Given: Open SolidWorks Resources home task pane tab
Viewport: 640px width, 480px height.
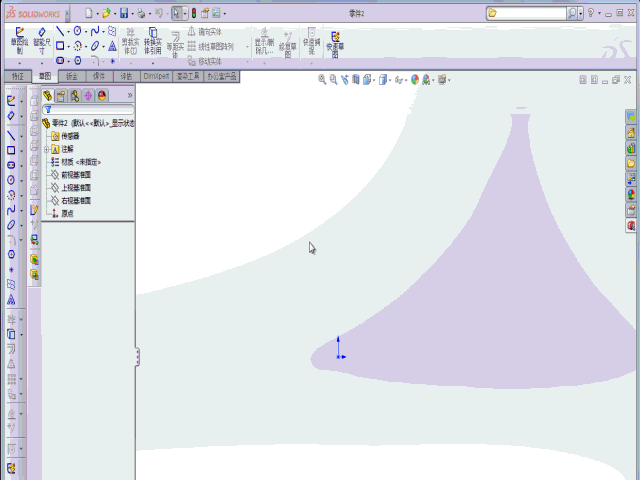Looking at the screenshot, I should tap(631, 132).
